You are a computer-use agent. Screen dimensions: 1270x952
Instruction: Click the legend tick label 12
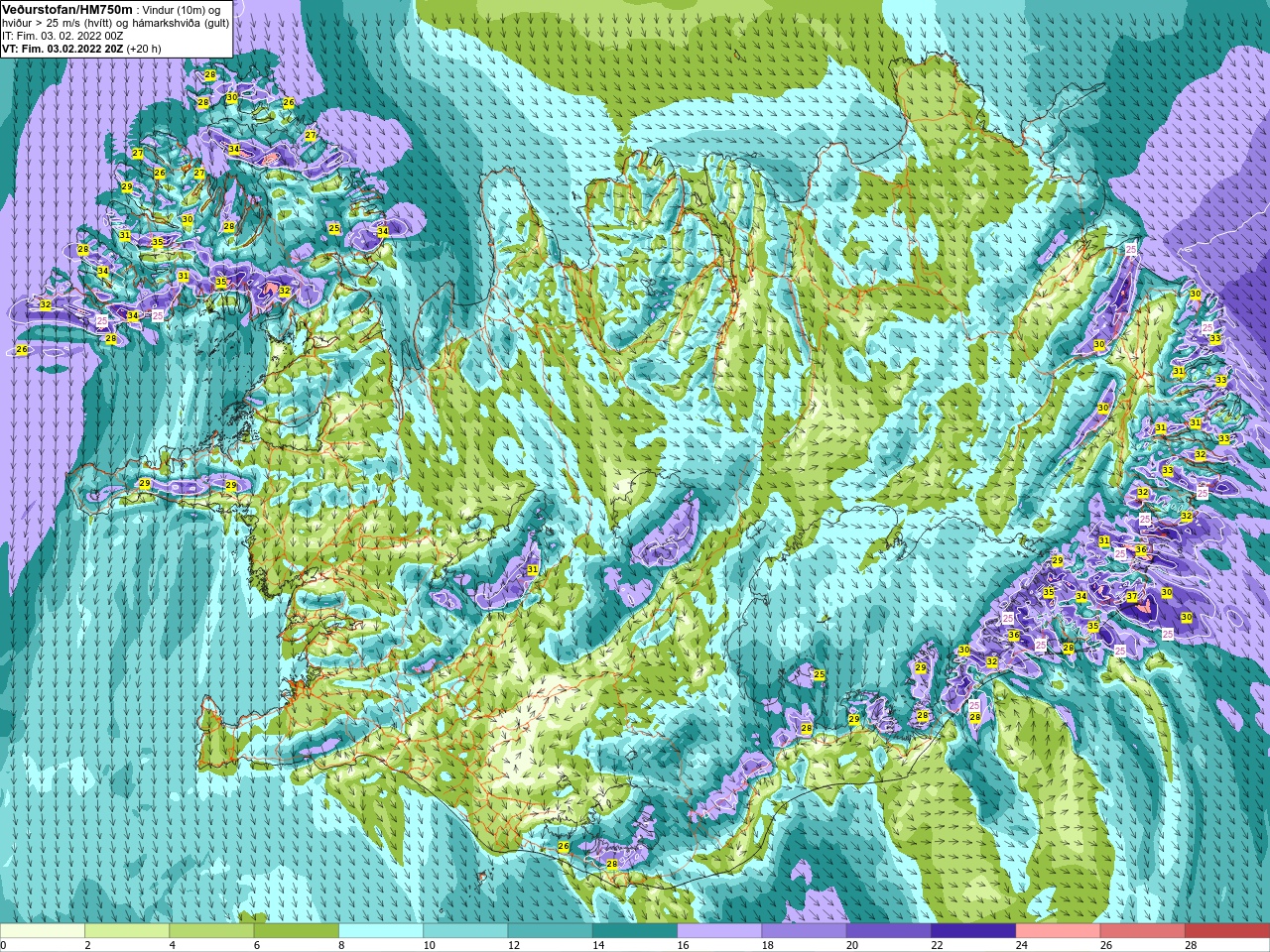514,945
